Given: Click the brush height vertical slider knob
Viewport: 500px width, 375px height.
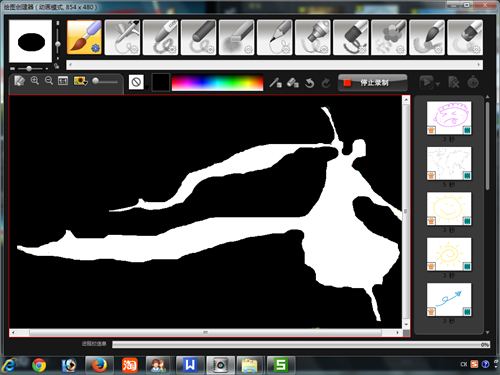Looking at the screenshot, I should coord(58,44).
